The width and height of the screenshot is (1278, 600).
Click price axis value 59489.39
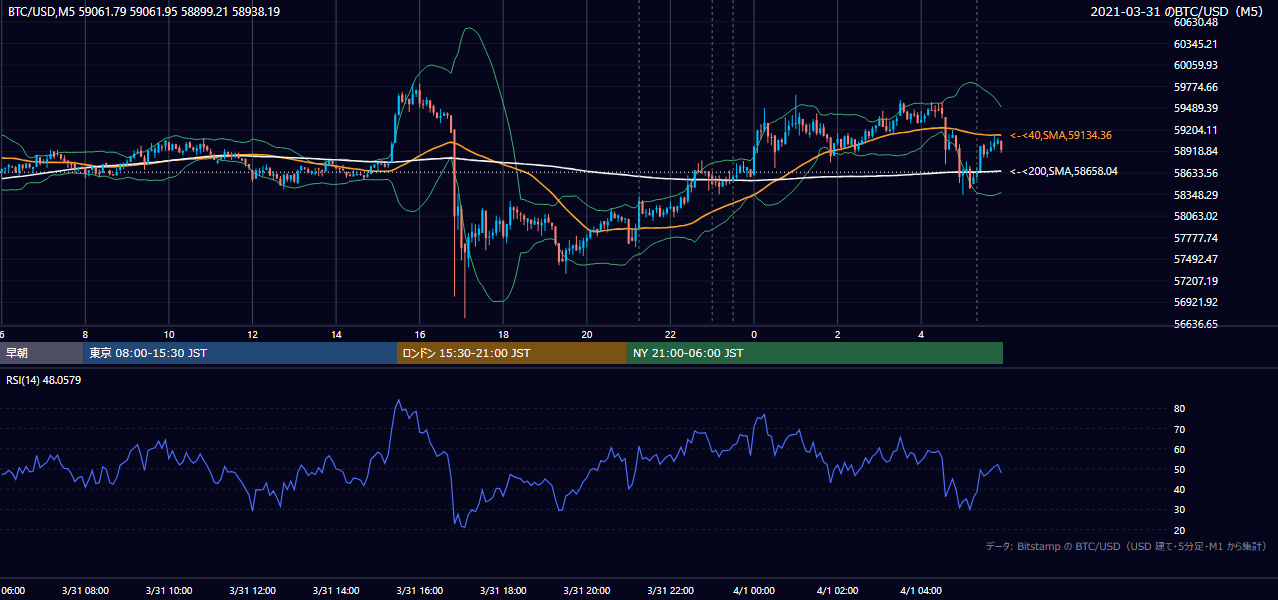coord(1195,108)
